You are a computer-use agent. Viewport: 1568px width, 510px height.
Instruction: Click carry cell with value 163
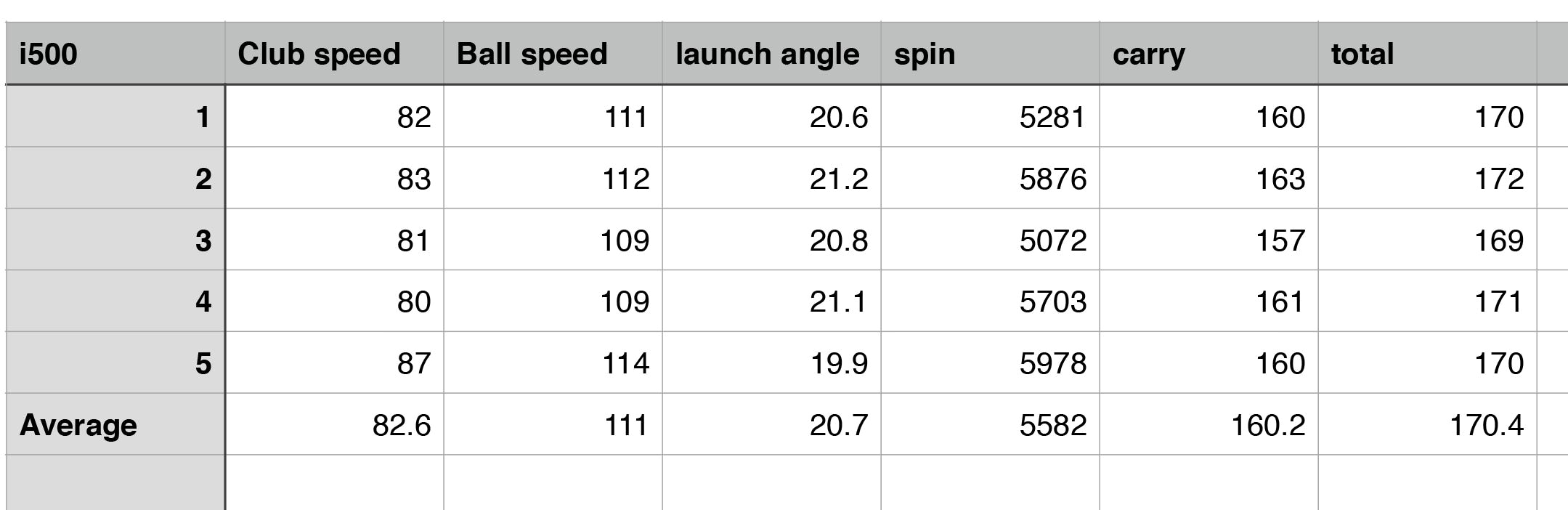(x=1209, y=179)
